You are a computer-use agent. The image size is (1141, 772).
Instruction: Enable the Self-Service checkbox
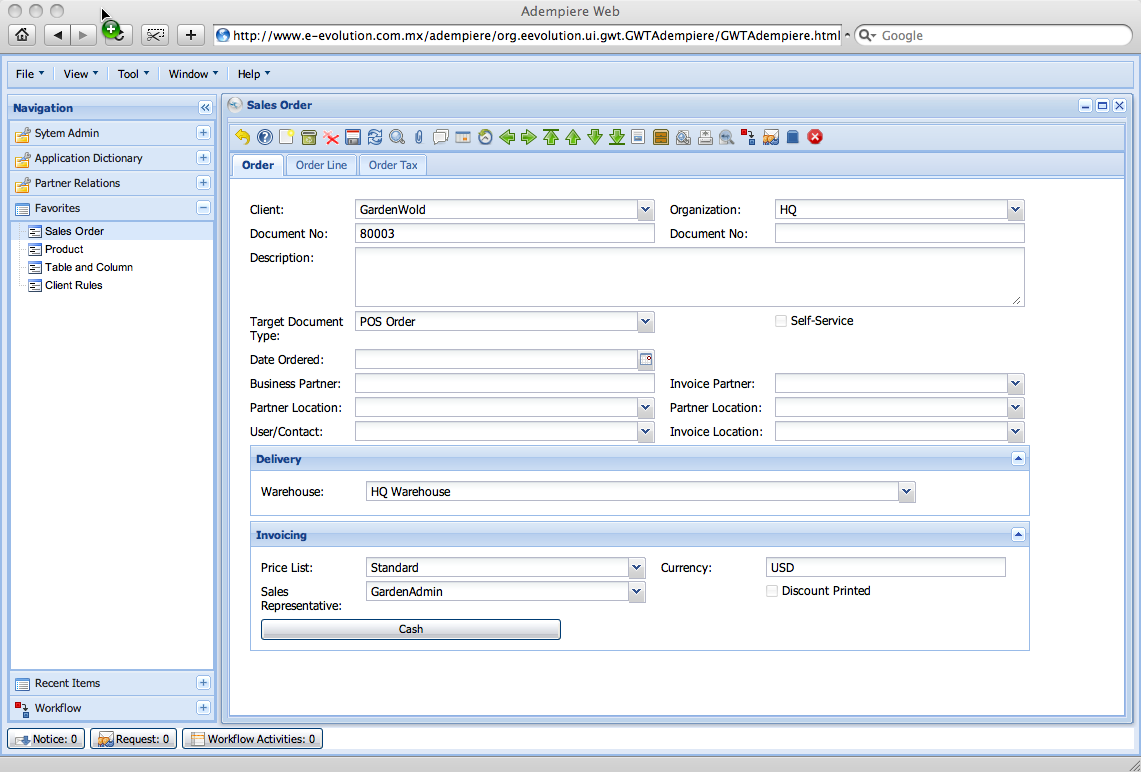[x=781, y=321]
